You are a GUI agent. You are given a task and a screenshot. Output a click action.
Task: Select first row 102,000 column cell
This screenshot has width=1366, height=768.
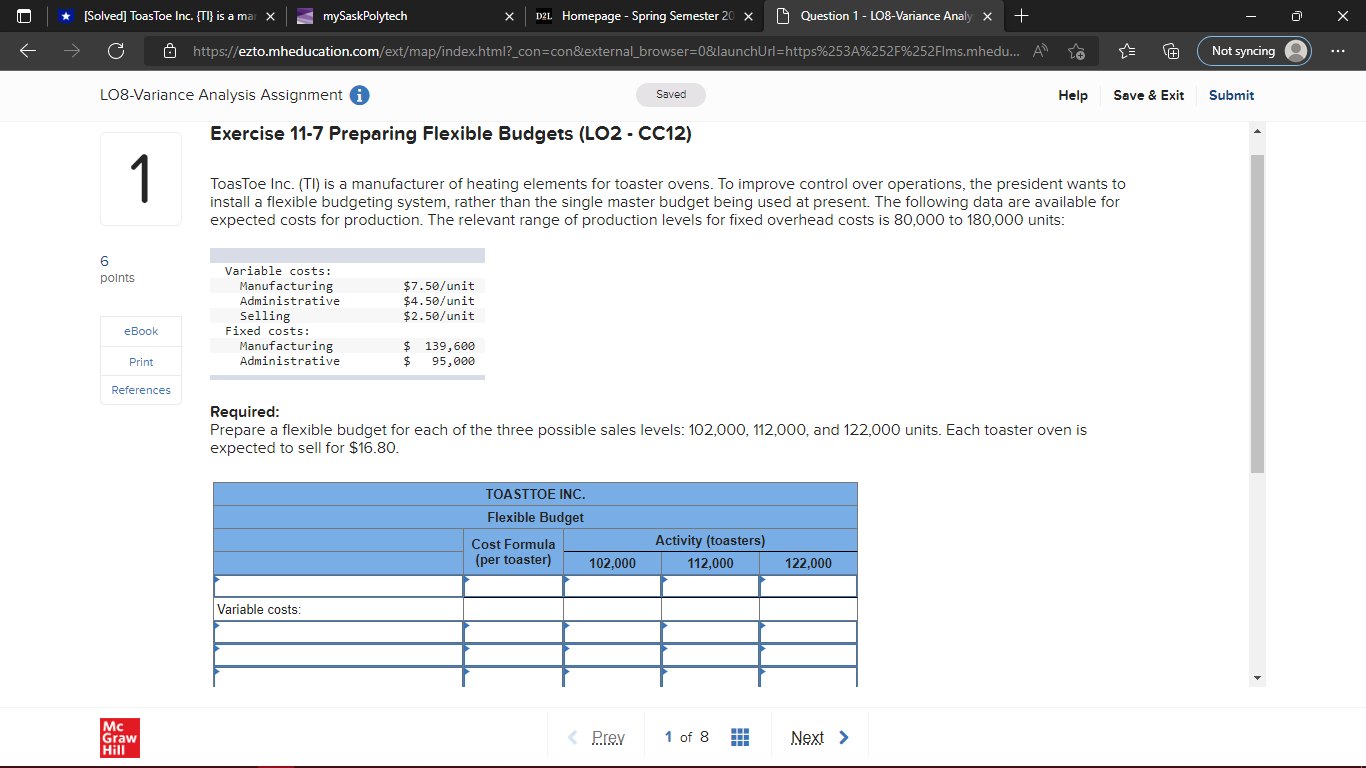click(612, 586)
